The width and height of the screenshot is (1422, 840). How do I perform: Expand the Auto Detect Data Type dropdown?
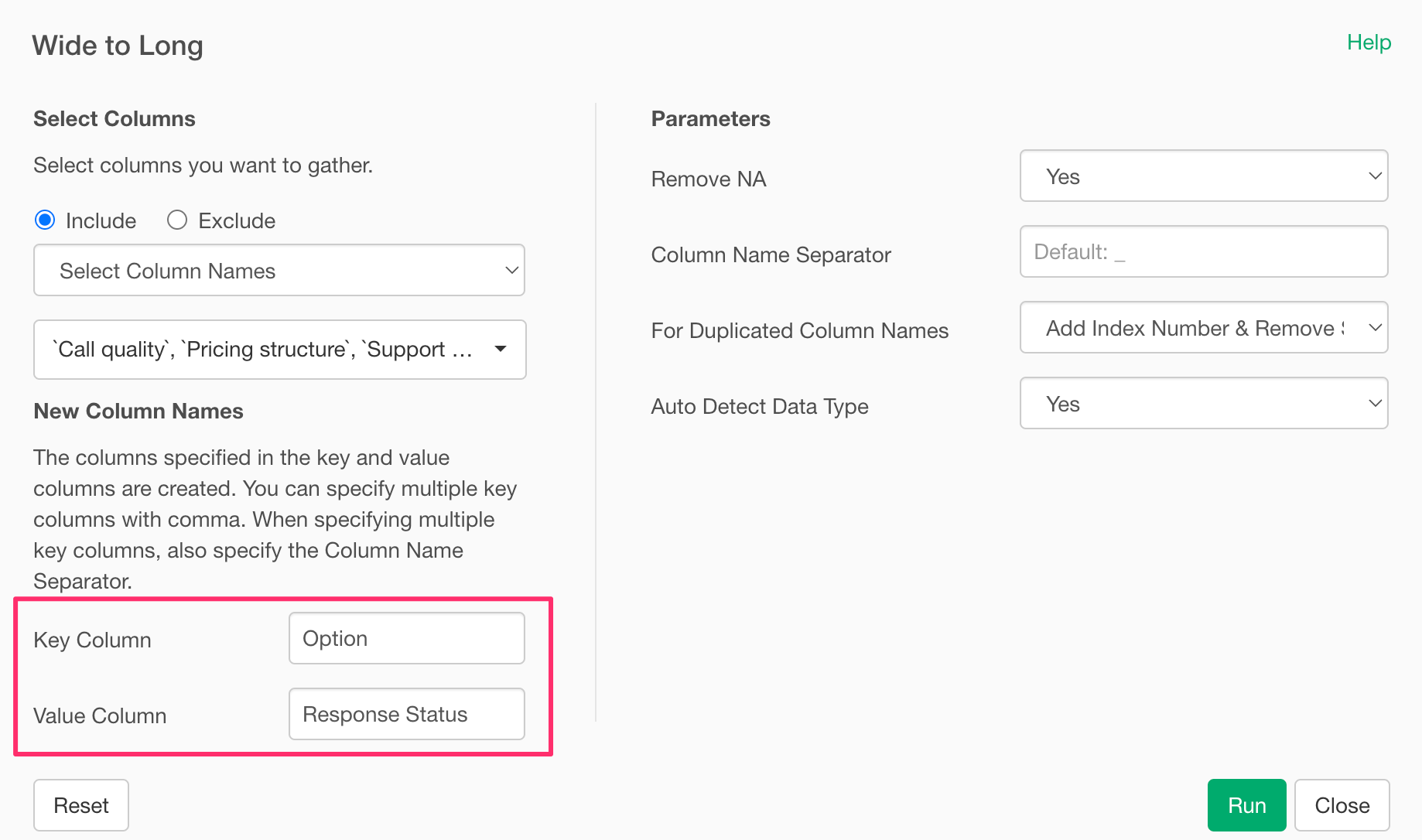(x=1203, y=404)
